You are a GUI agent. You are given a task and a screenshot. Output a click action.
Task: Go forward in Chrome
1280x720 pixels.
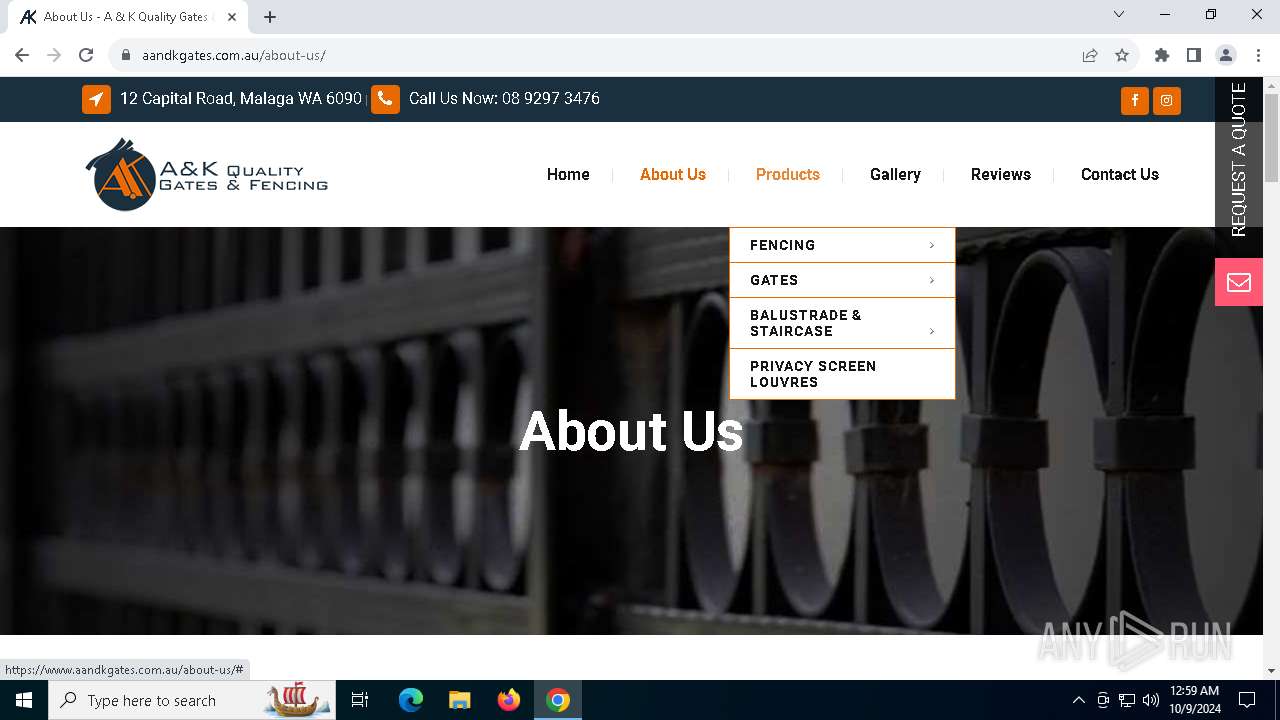(x=54, y=55)
